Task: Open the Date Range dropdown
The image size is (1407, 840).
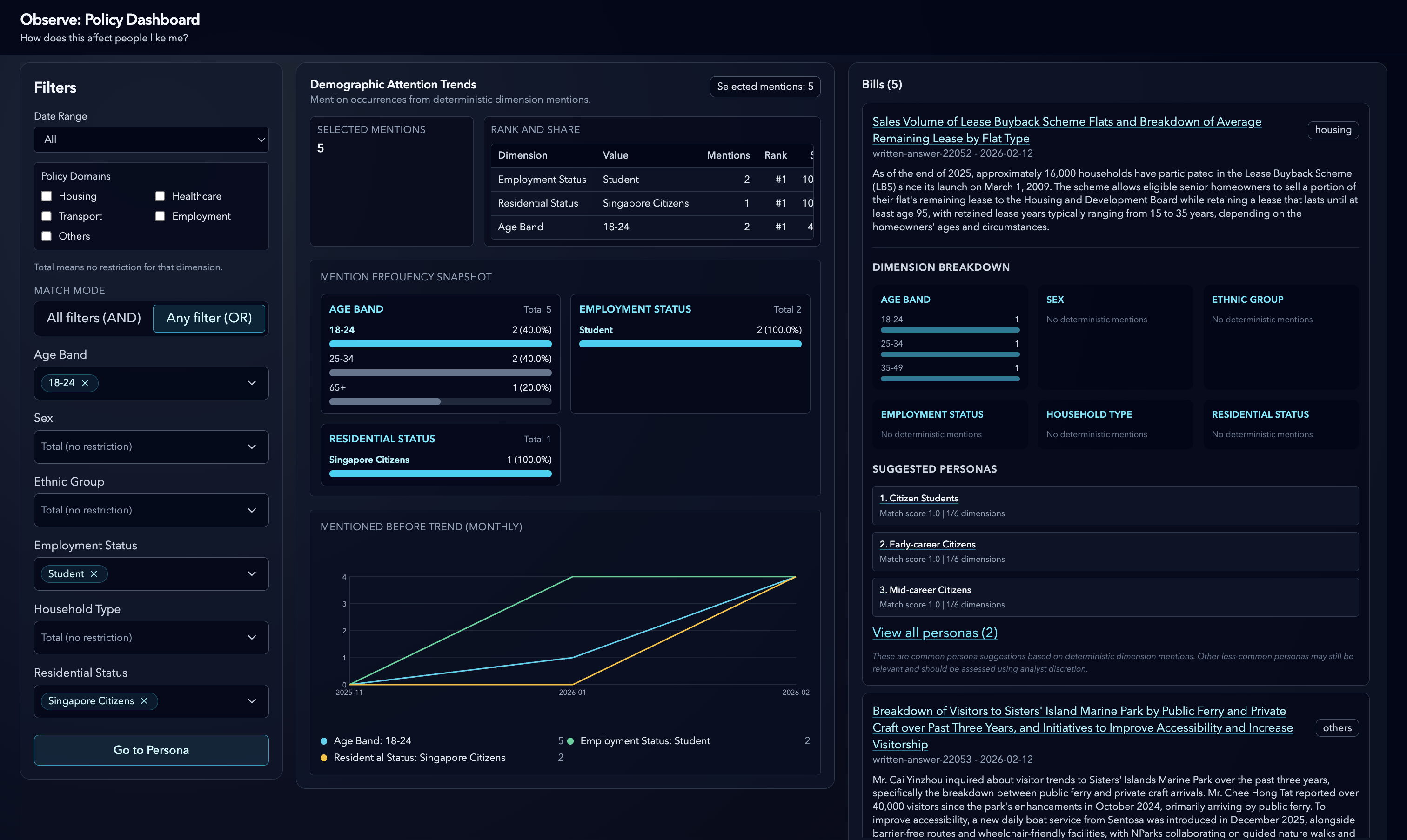Action: [151, 139]
